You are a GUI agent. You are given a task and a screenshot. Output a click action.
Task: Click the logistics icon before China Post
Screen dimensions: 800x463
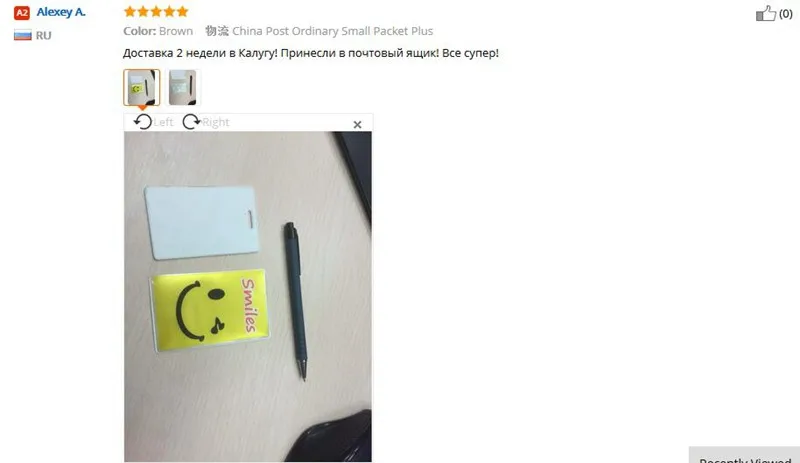pos(217,31)
